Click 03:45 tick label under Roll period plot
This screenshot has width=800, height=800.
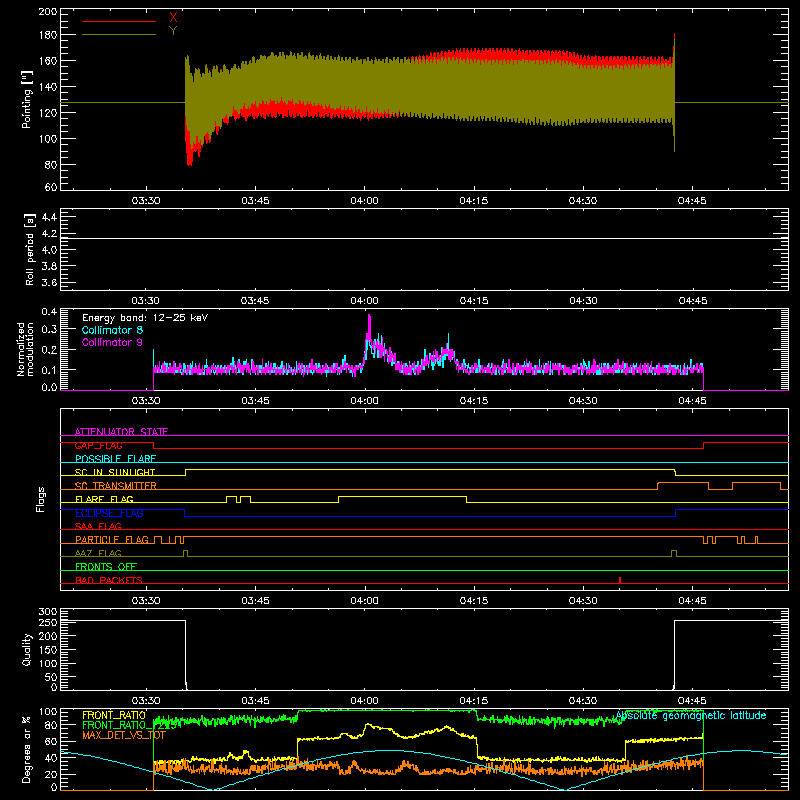point(255,301)
